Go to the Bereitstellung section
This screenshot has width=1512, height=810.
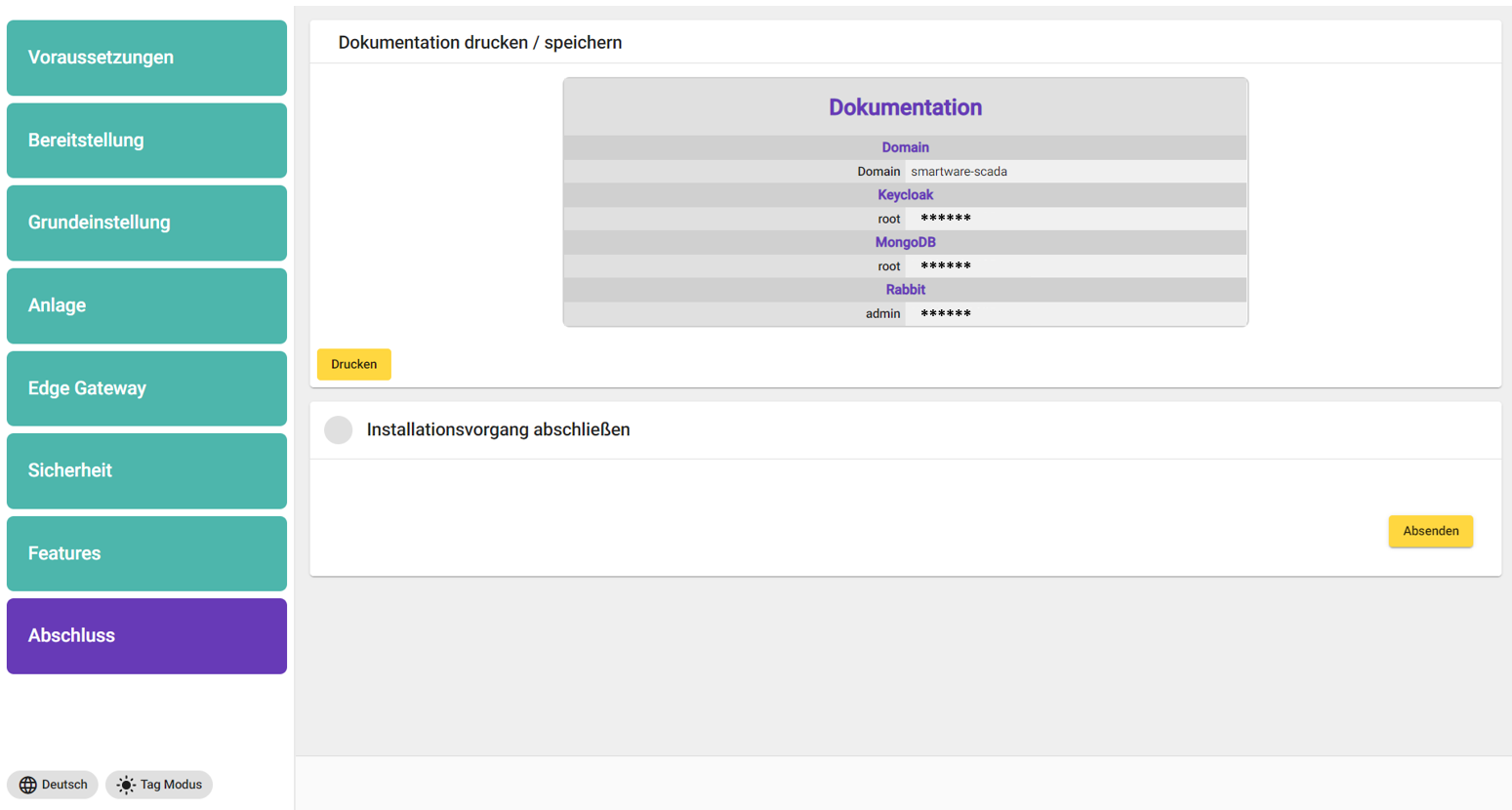[146, 141]
